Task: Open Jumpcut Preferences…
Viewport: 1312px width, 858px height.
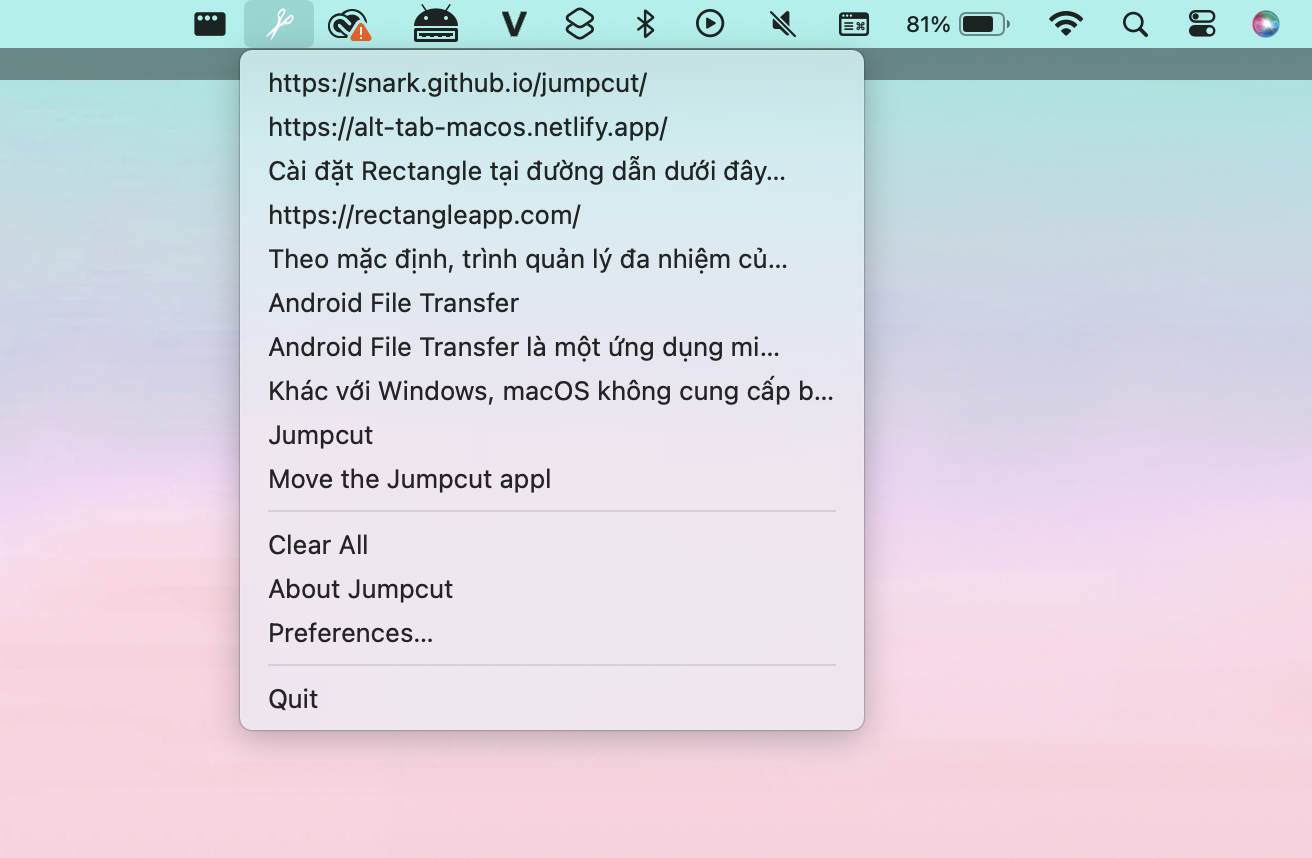Action: coord(552,633)
